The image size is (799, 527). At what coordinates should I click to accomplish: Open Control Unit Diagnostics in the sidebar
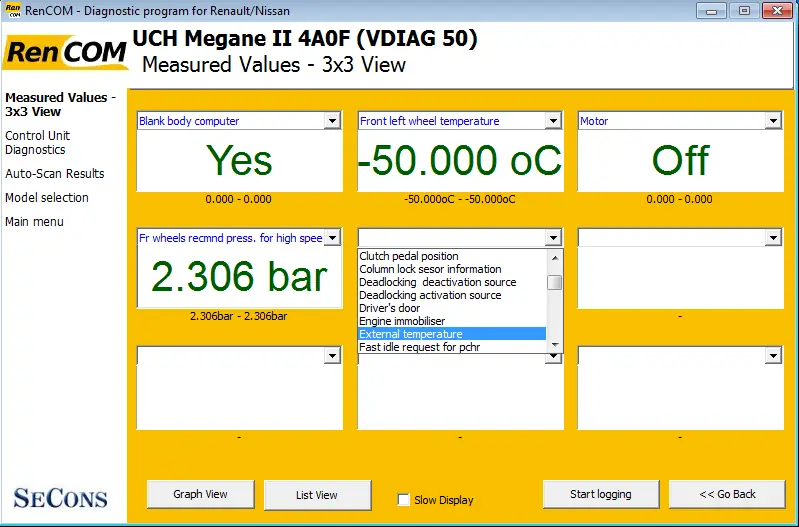point(38,143)
